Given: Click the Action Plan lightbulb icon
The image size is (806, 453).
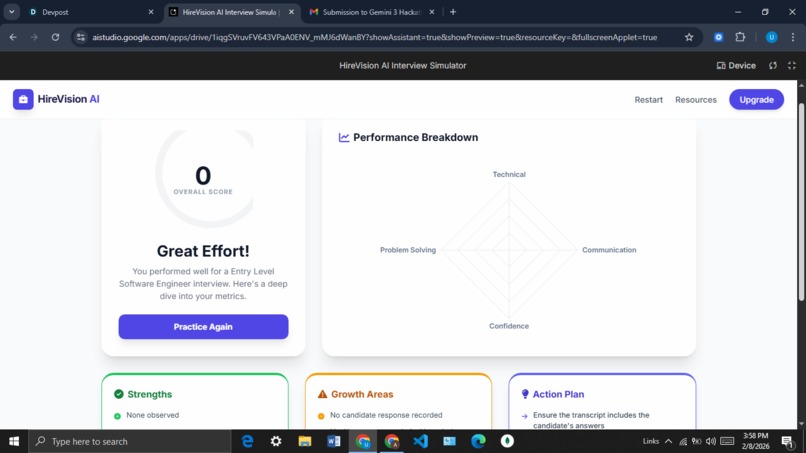Looking at the screenshot, I should 525,394.
